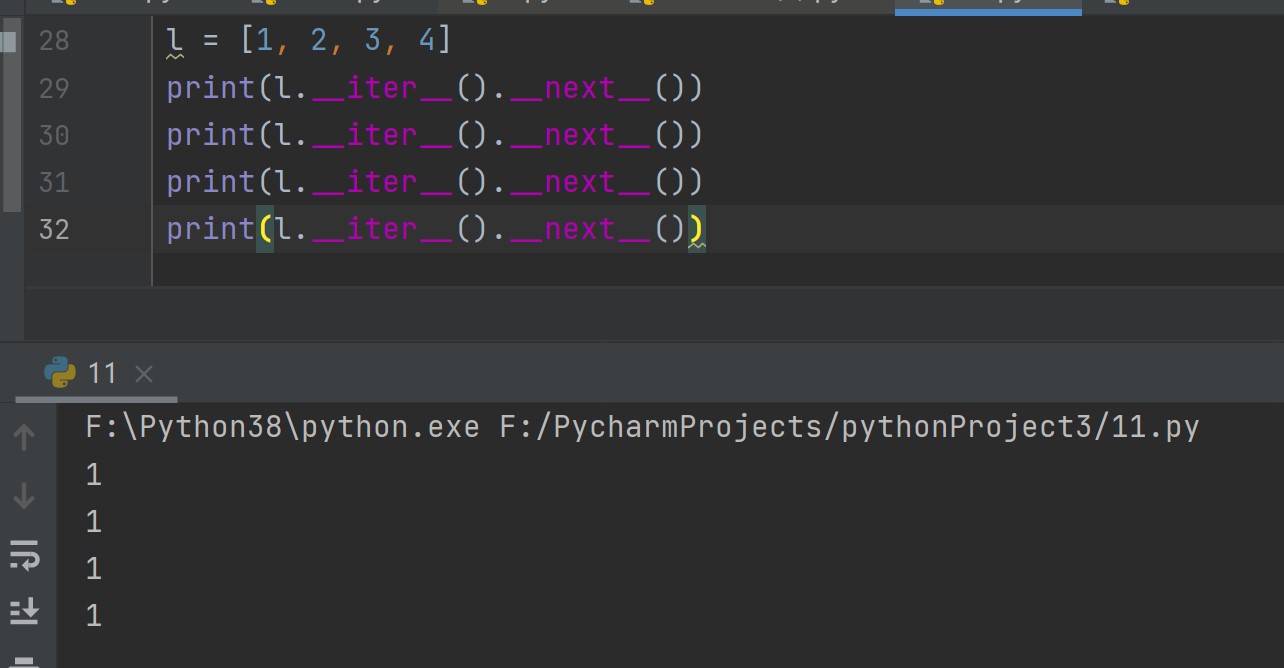Click __iter__ on line 29
Viewport: 1284px width, 668px height.
click(383, 88)
